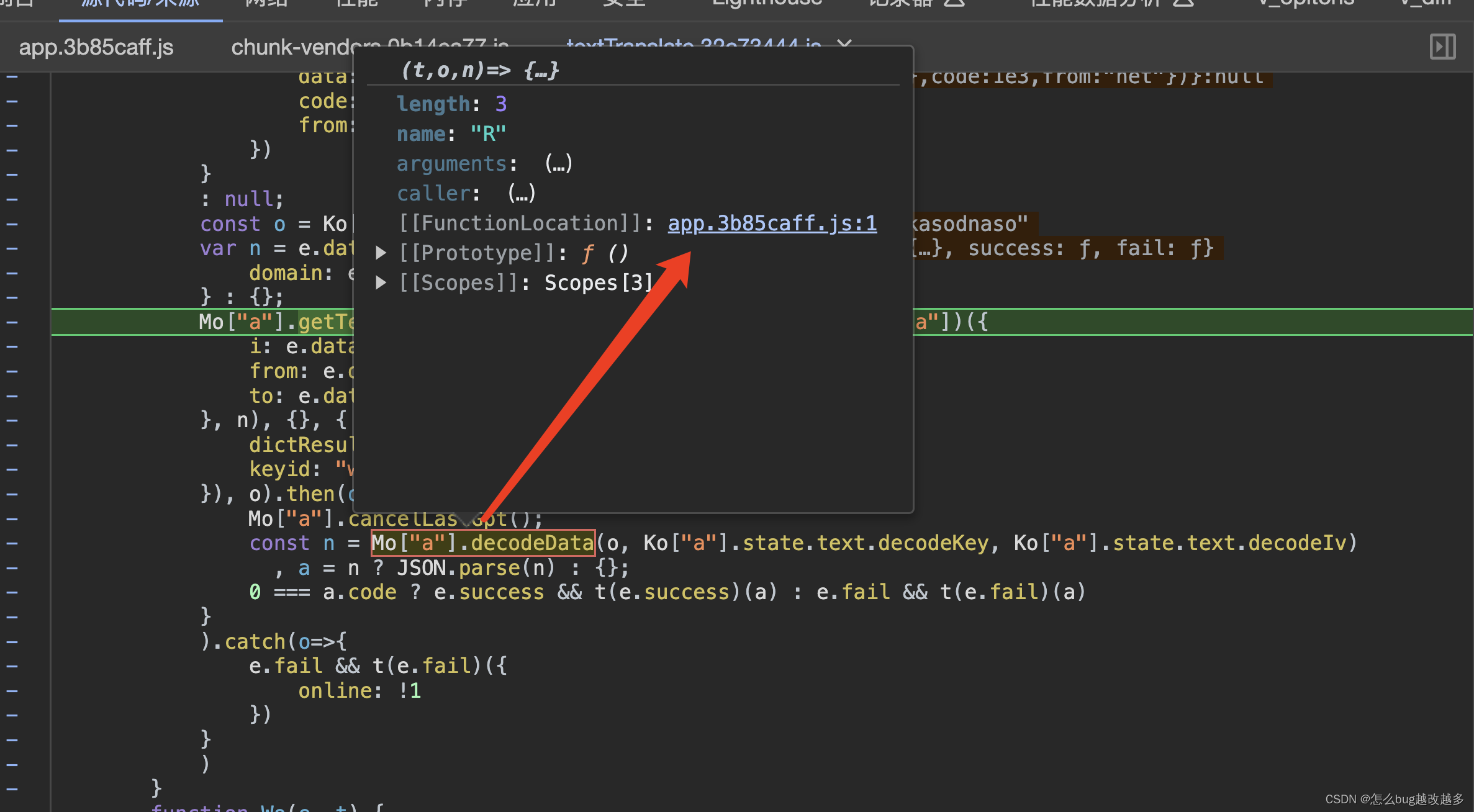Expand the [[Prototype]] entry in popup
Image resolution: width=1474 pixels, height=812 pixels.
381,253
